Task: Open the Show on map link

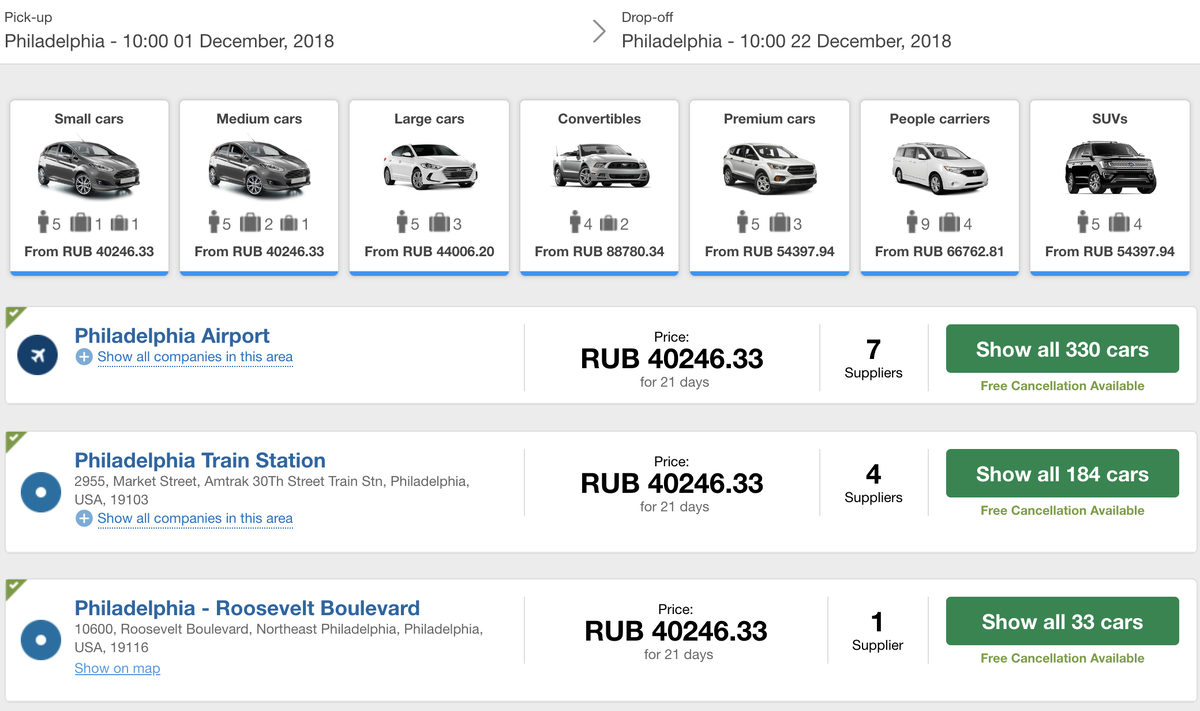Action: click(117, 668)
